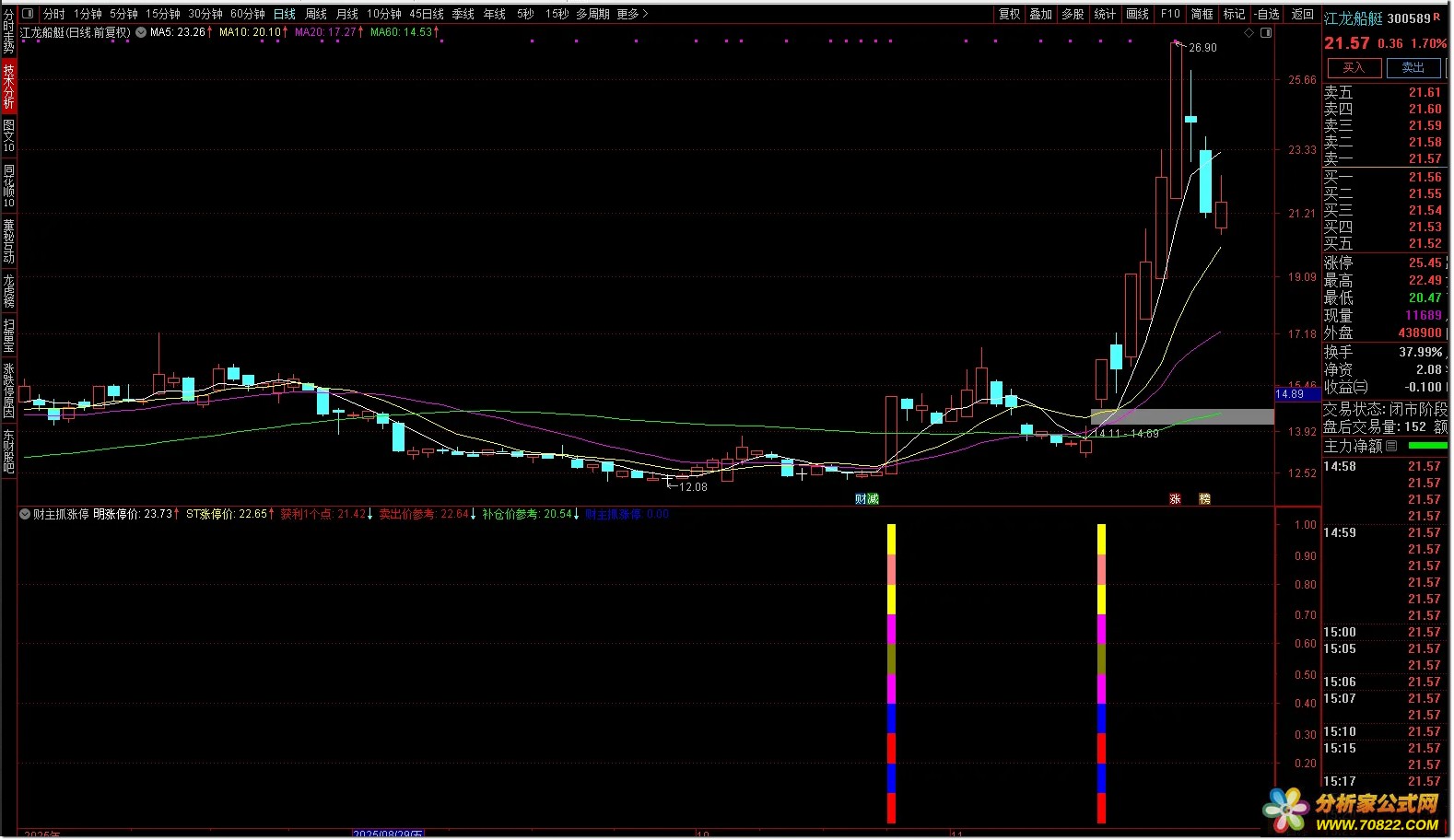This screenshot has width=1454, height=840.
Task: Select the 60分钟 period
Action: click(248, 14)
